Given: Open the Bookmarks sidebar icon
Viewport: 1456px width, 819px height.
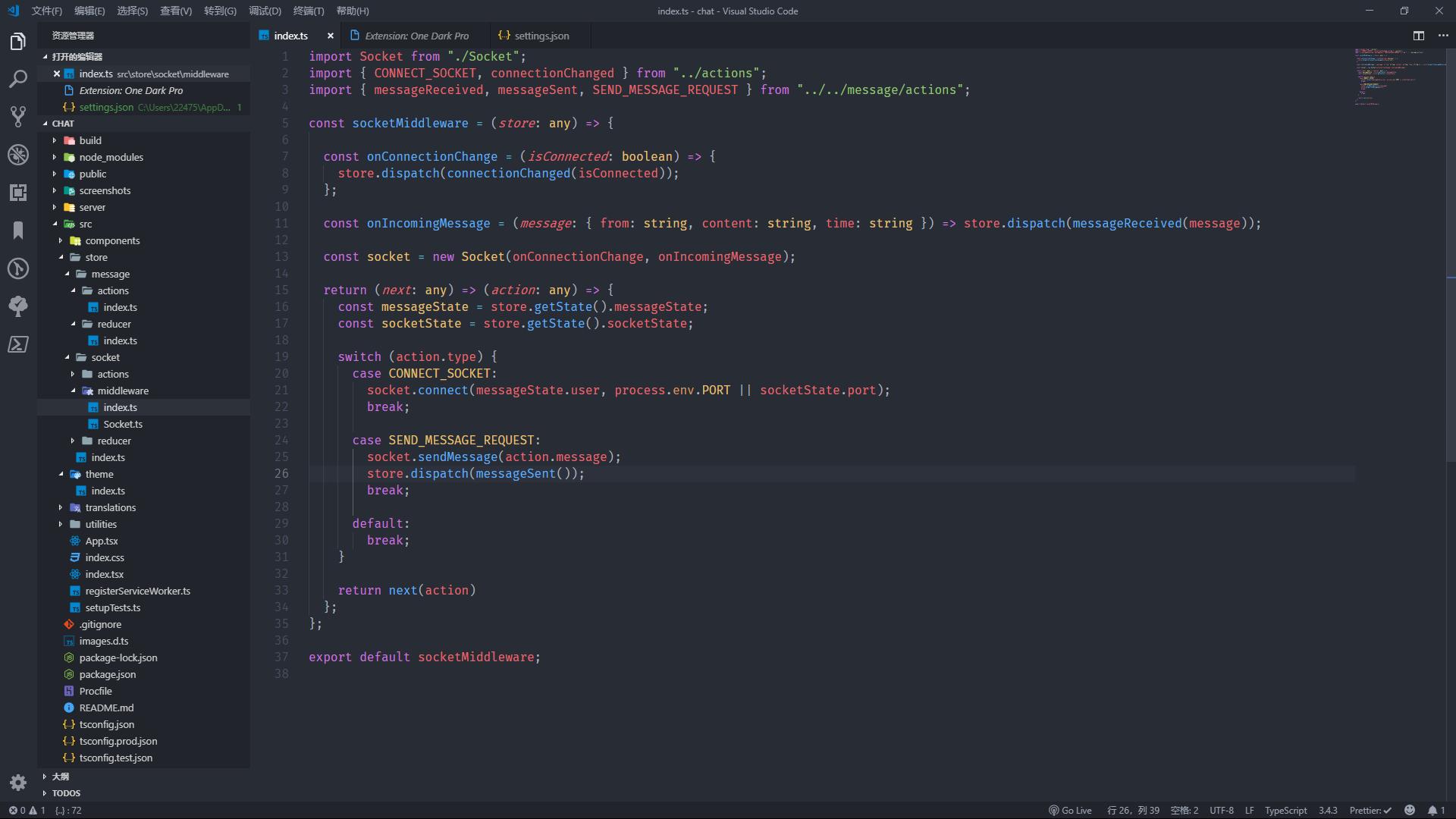Looking at the screenshot, I should click(18, 231).
